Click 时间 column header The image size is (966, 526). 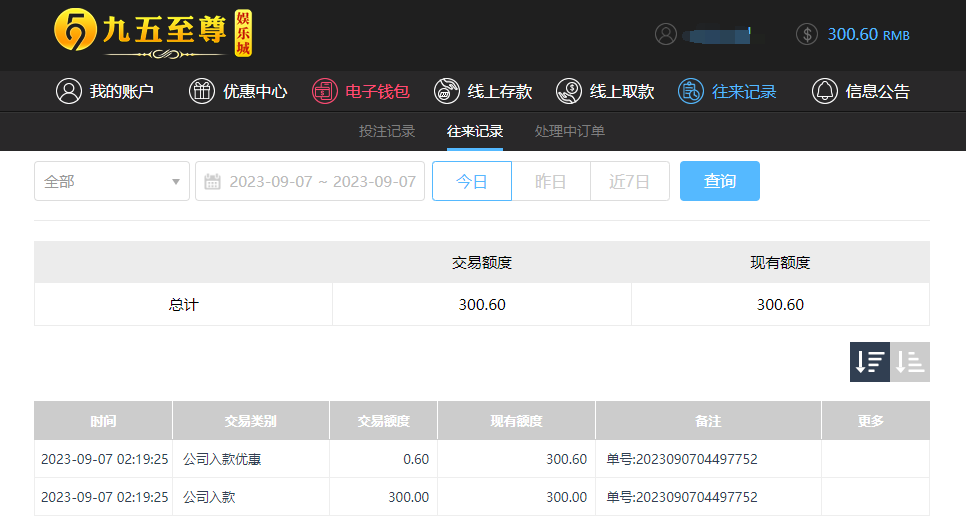[104, 421]
